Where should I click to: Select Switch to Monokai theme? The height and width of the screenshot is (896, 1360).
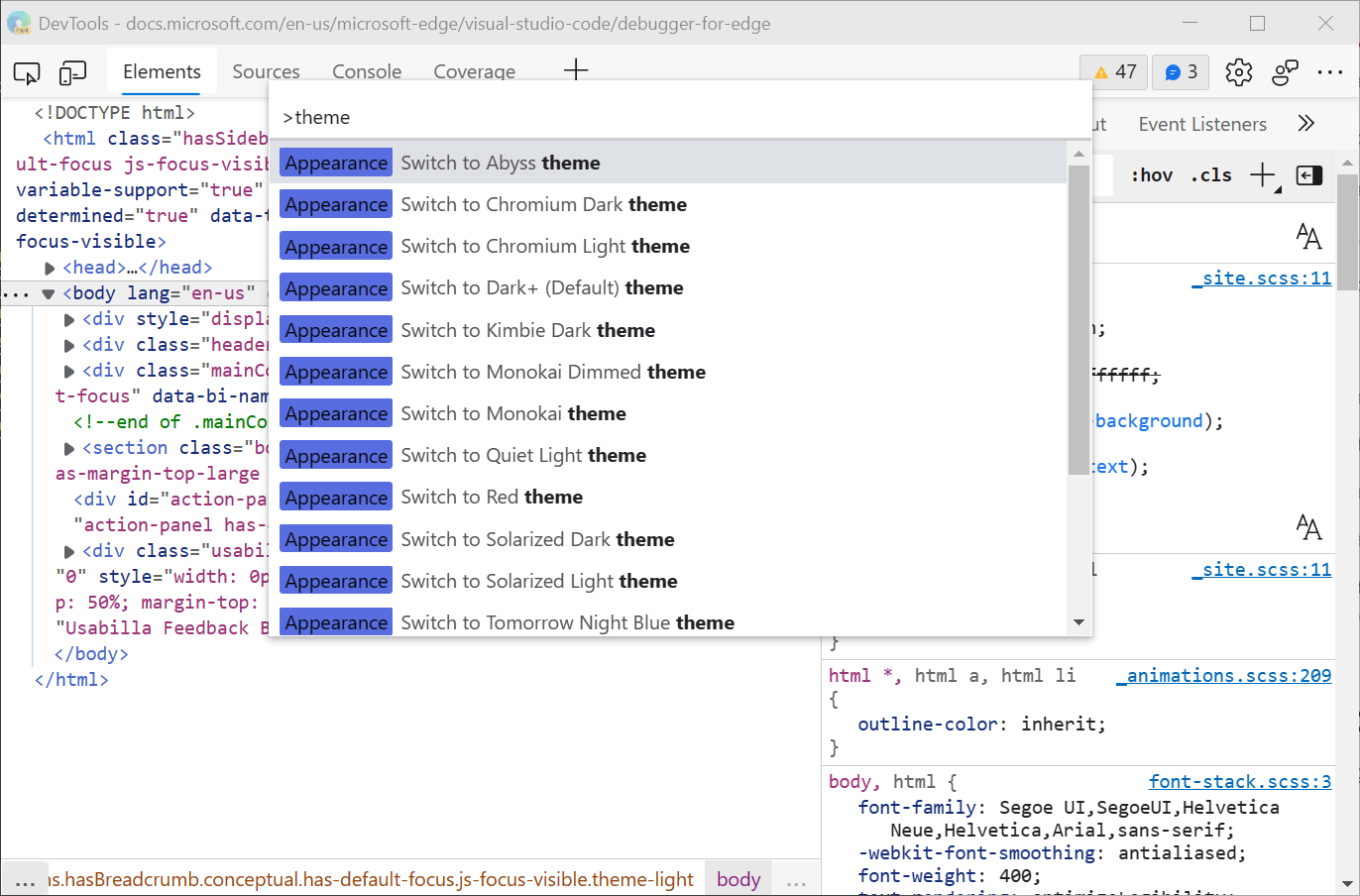point(668,413)
